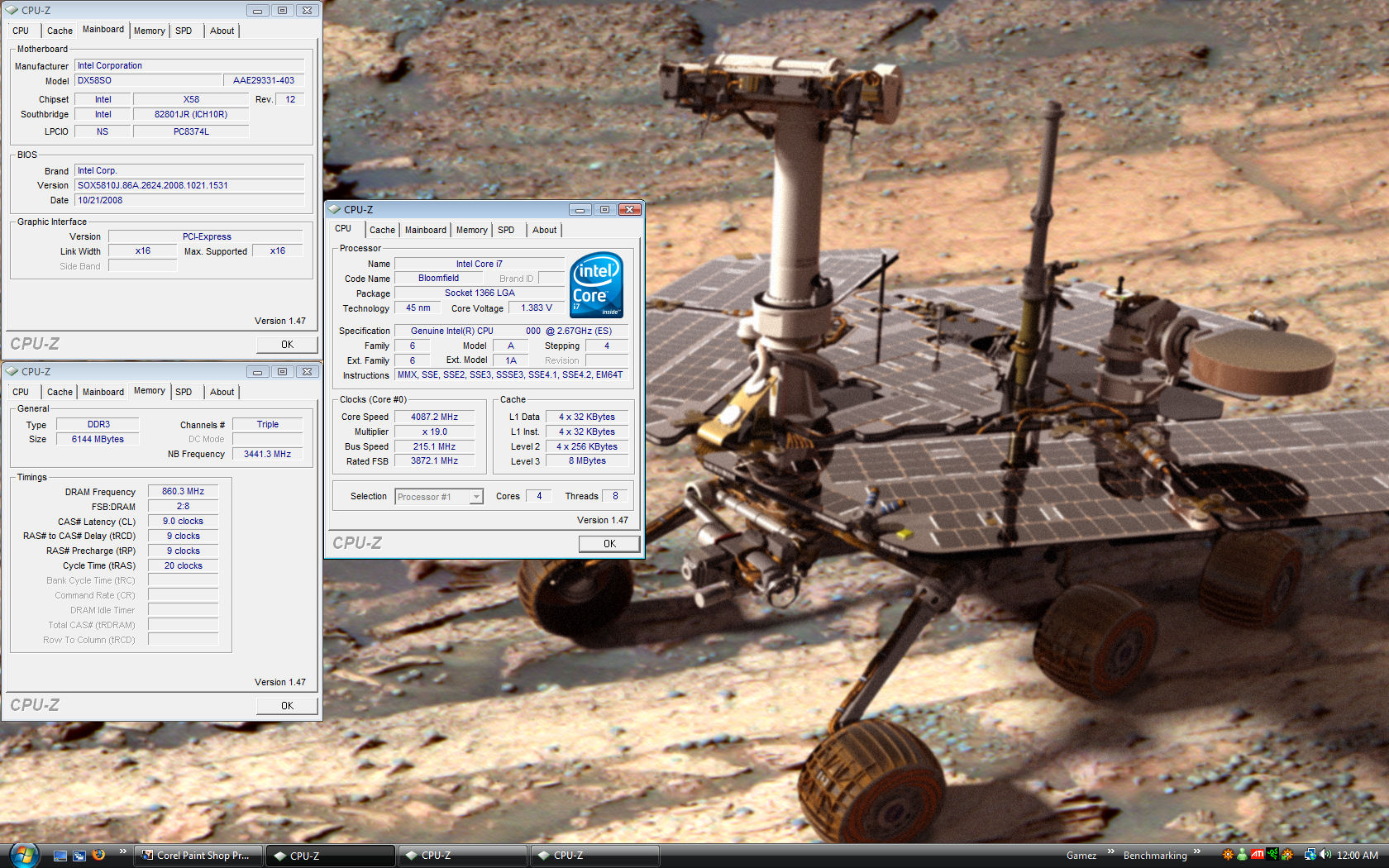This screenshot has height=868, width=1389.
Task: Click the Intel Core i7 logo badge
Action: 596,284
